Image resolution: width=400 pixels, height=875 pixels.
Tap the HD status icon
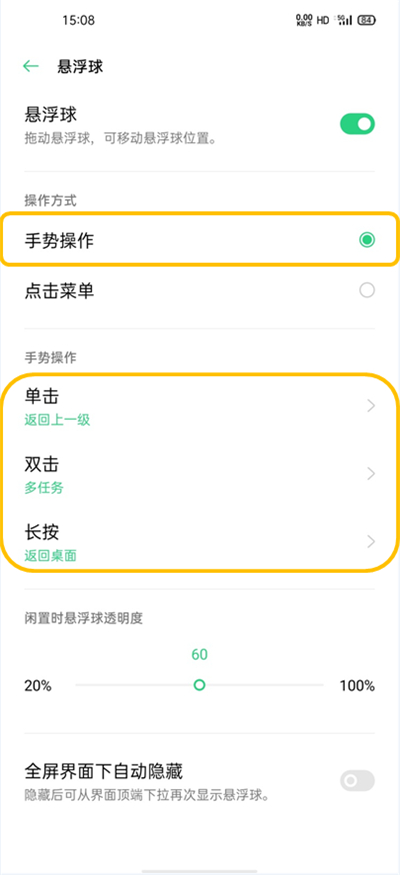click(x=323, y=20)
